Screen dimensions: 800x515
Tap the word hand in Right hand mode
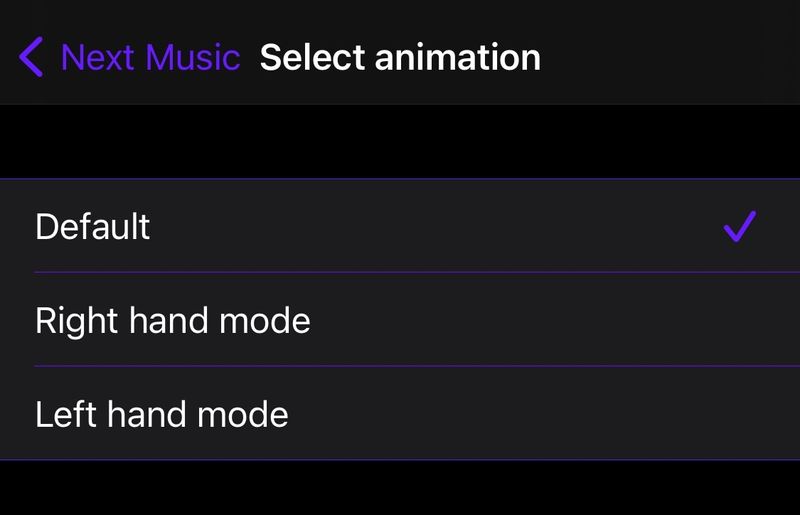(x=169, y=320)
